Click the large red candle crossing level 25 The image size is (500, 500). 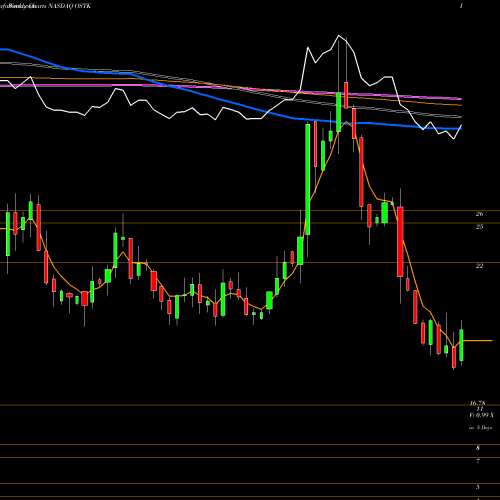400,242
